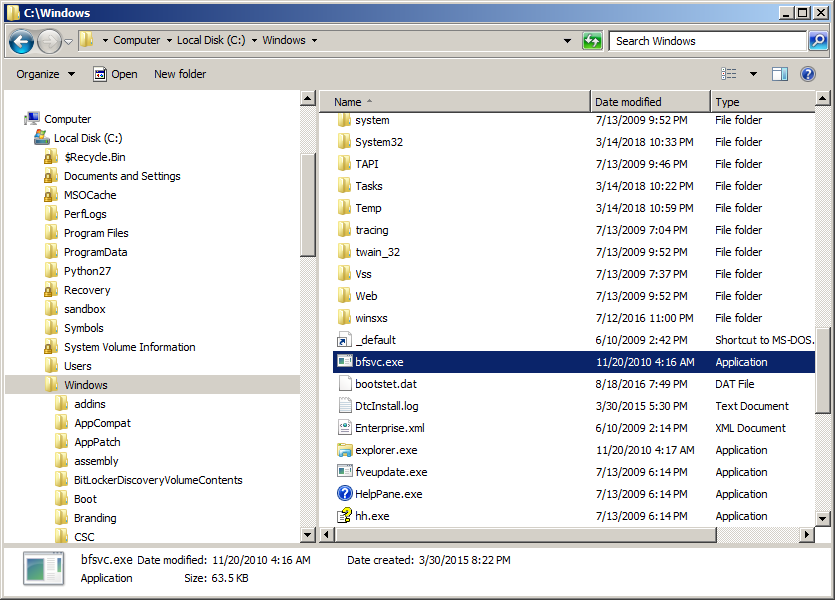Open the Help question mark icon
Screen dimensions: 835x600
point(808,74)
